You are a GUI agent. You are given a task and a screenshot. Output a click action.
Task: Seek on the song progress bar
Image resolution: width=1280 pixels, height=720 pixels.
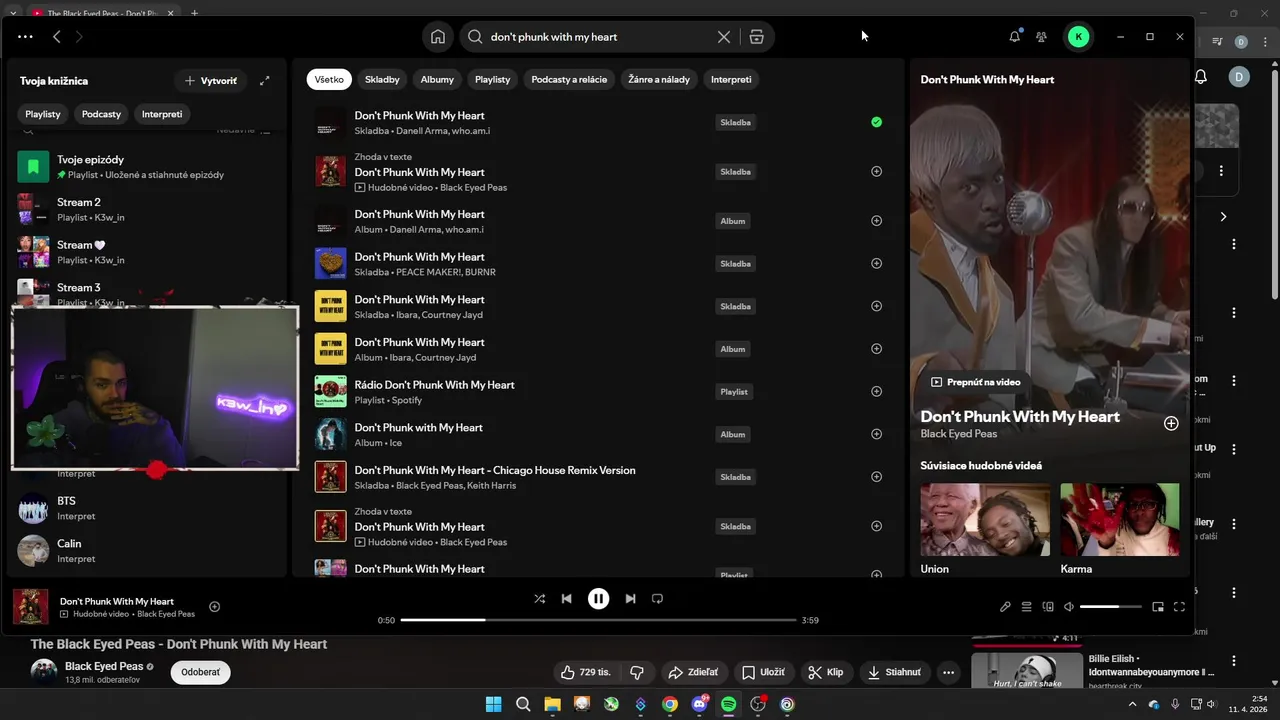tap(598, 620)
